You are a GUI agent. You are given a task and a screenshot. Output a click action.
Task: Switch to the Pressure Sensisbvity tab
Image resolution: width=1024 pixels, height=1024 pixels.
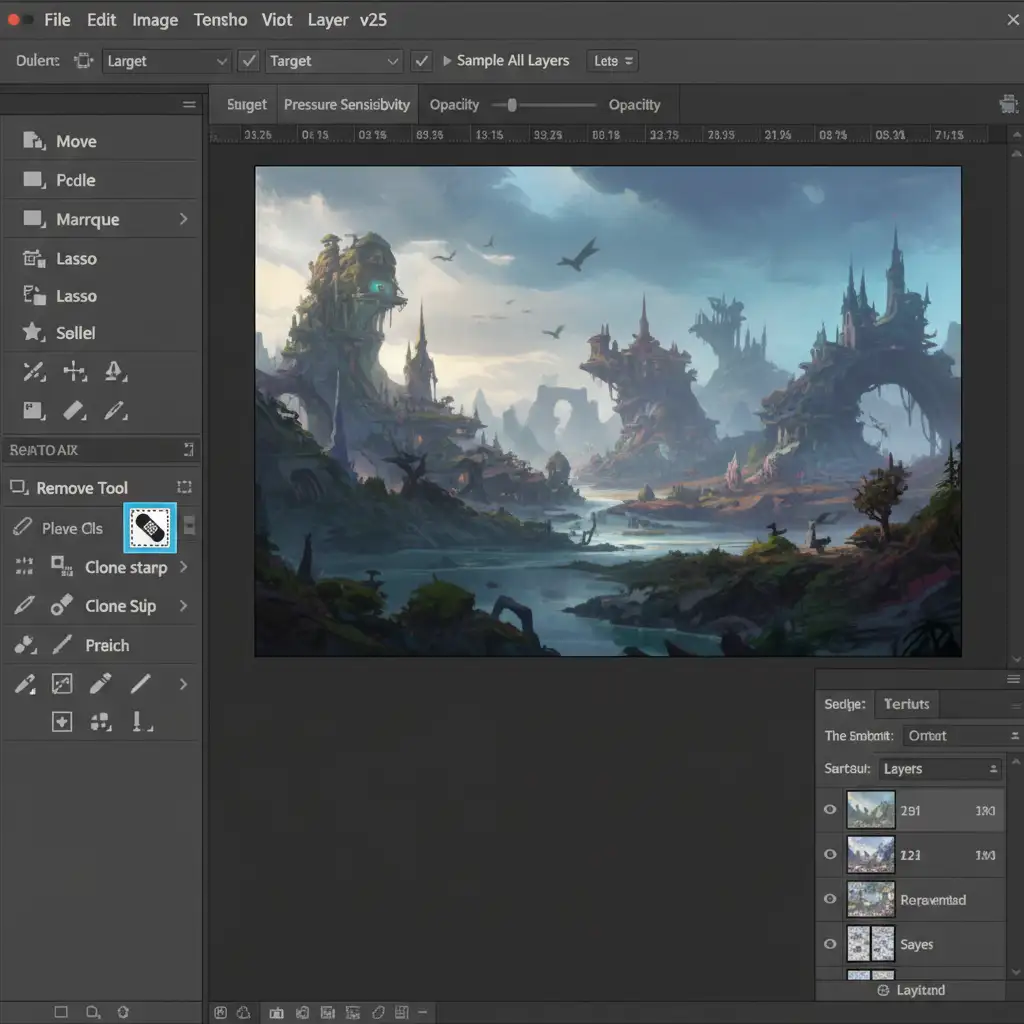tap(346, 105)
